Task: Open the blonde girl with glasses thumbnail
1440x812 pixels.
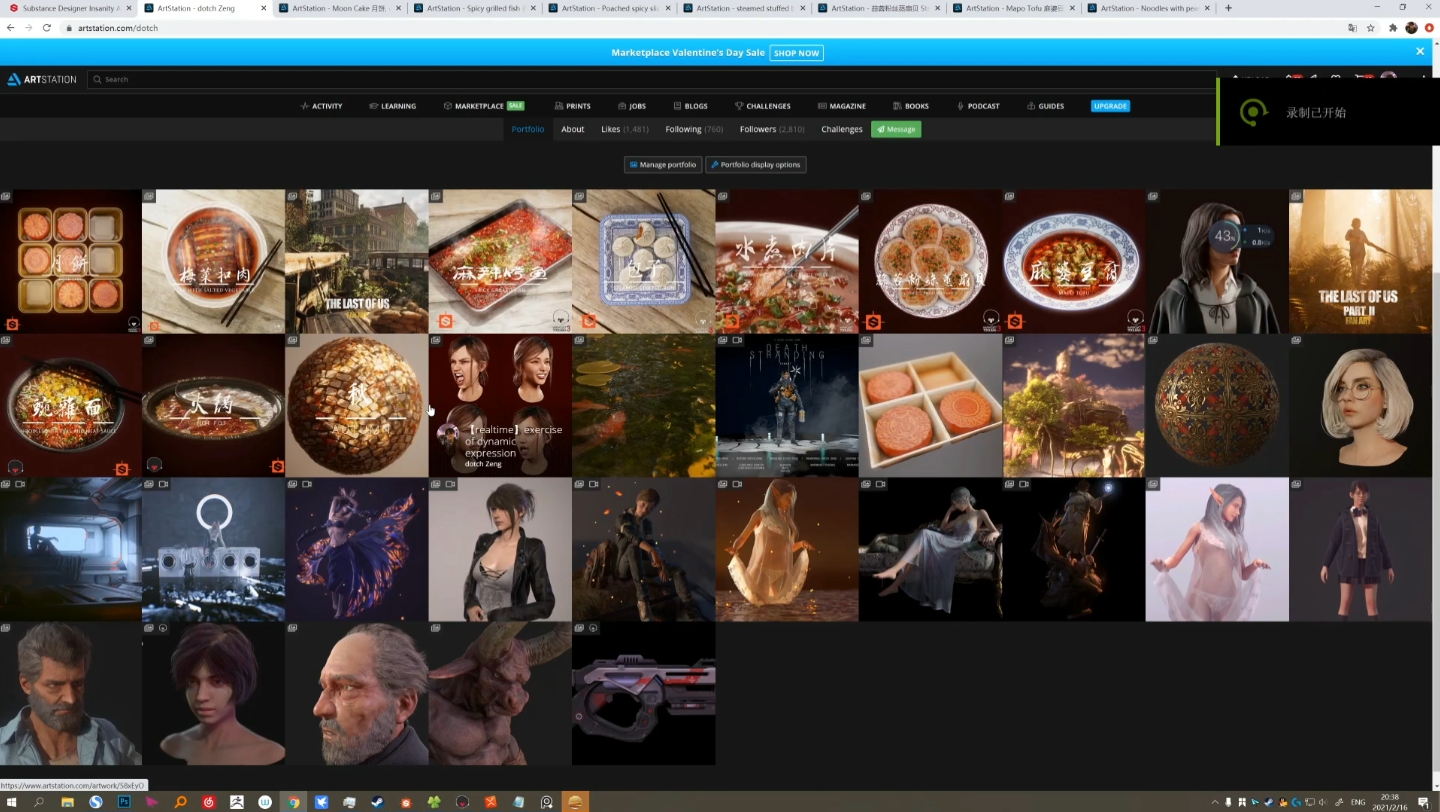Action: click(x=1361, y=405)
